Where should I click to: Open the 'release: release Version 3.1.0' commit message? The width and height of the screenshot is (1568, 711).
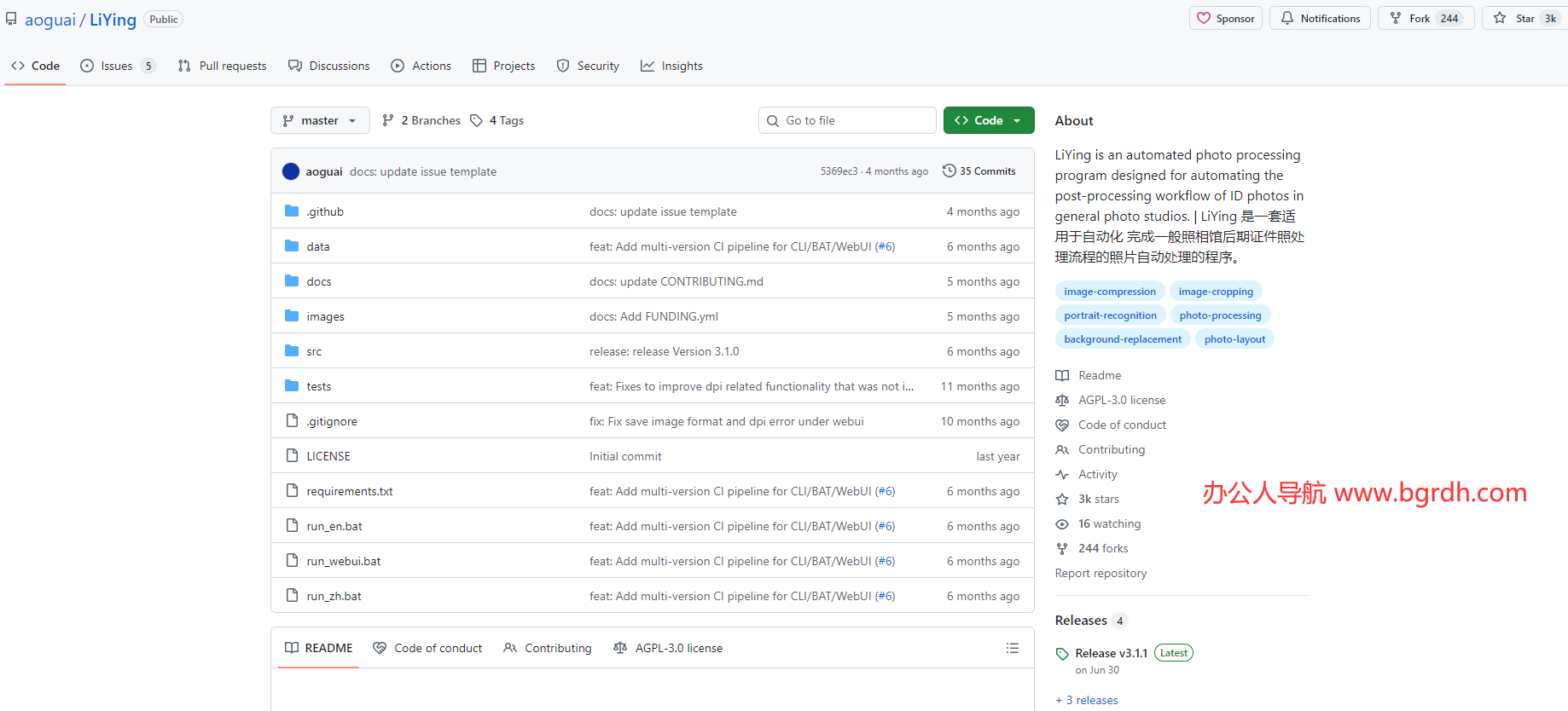[665, 351]
